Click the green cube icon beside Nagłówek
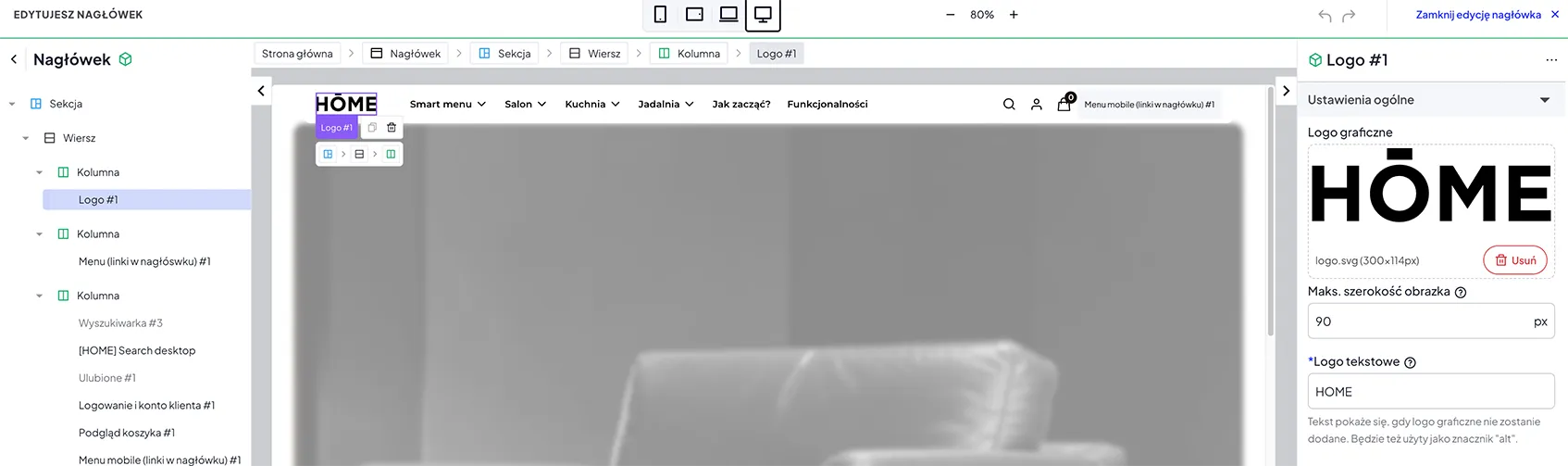Screen dimensions: 1568x466 coord(126,59)
